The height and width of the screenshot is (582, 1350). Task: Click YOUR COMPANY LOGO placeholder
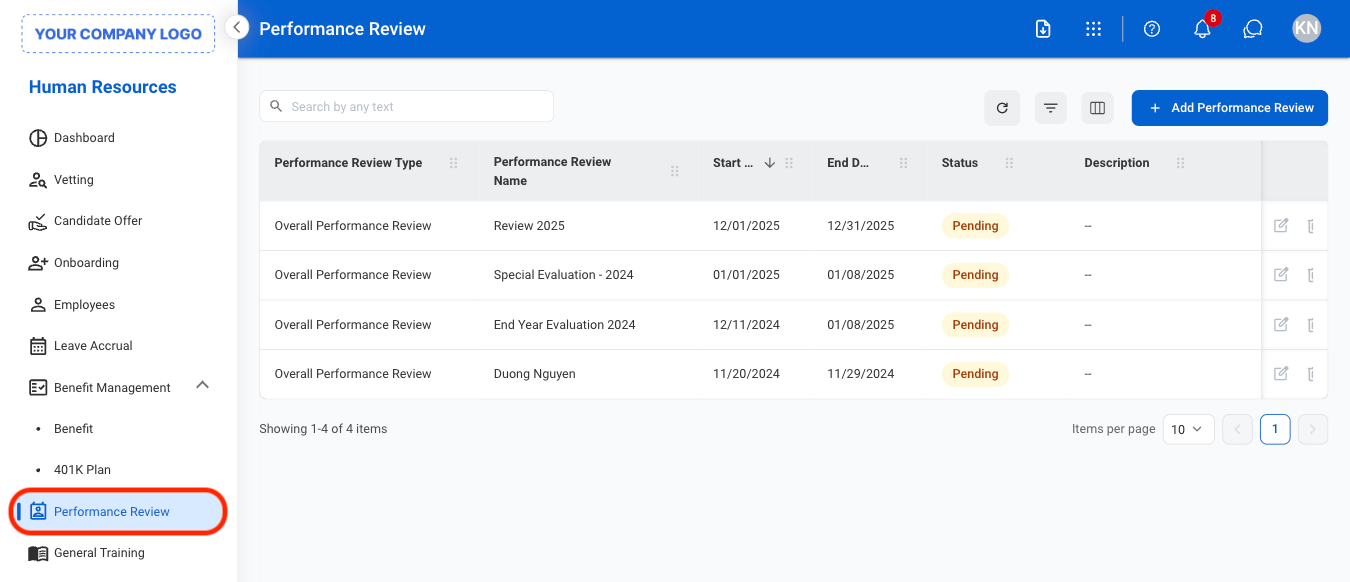[118, 33]
